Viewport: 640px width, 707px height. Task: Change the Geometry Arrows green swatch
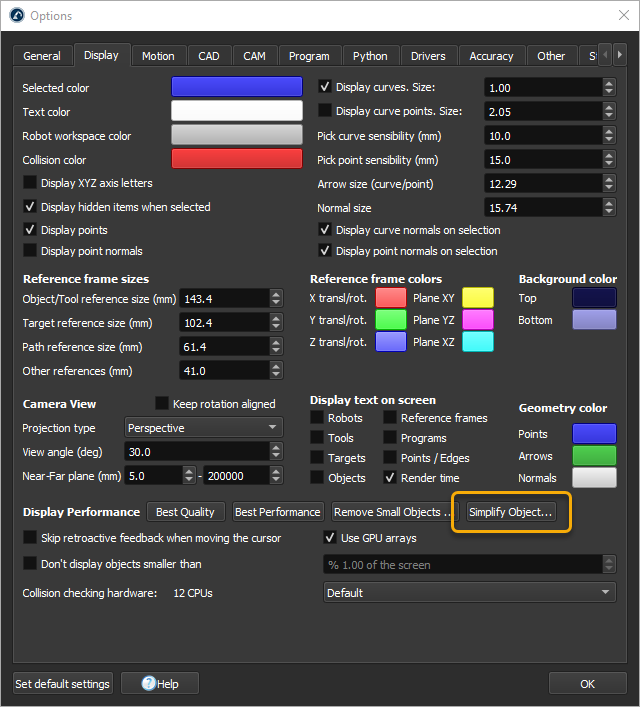point(594,456)
